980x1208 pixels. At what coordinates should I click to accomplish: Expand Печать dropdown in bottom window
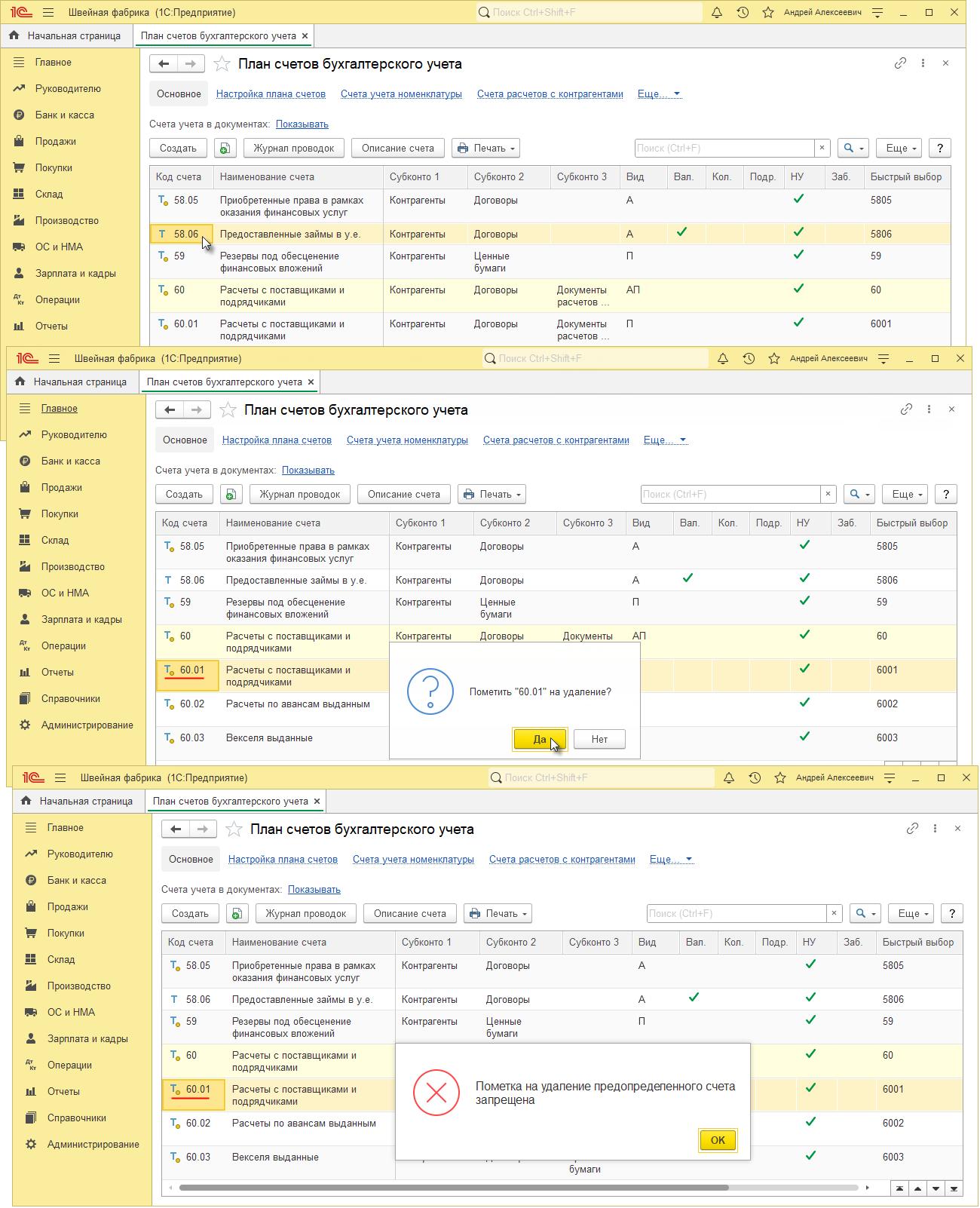pos(498,914)
